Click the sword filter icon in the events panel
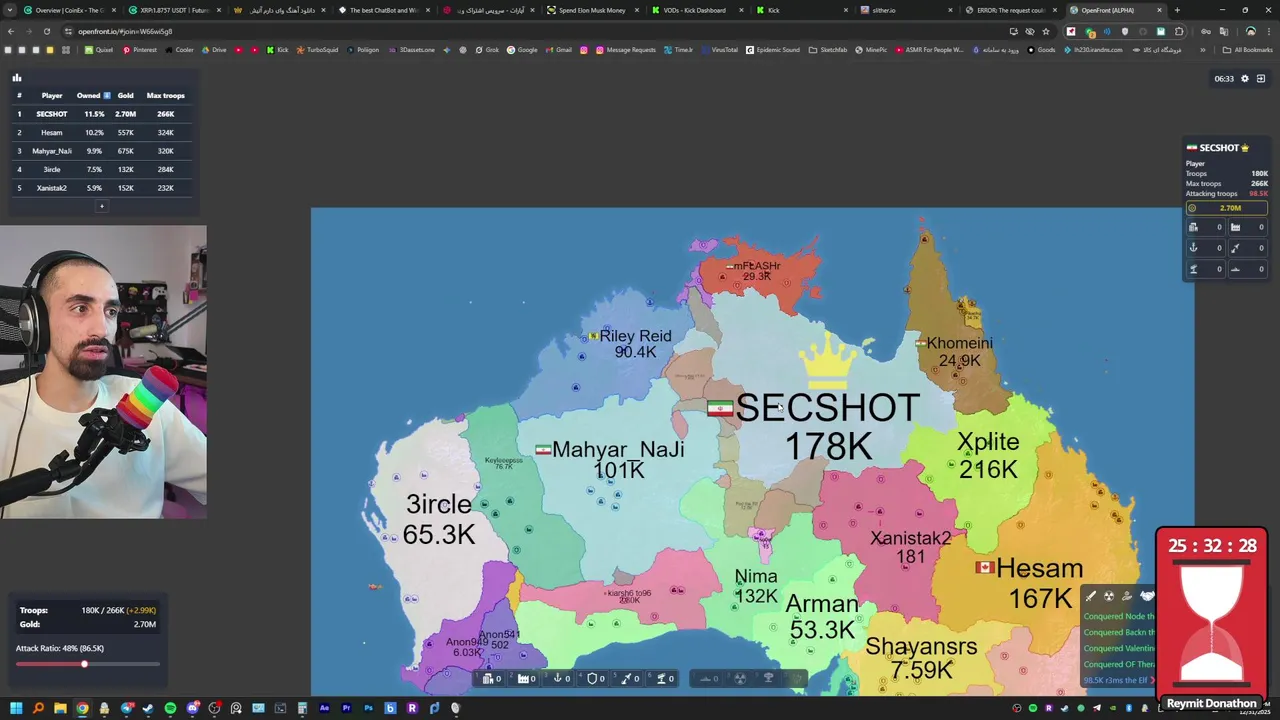This screenshot has width=1280, height=720. click(x=1091, y=596)
